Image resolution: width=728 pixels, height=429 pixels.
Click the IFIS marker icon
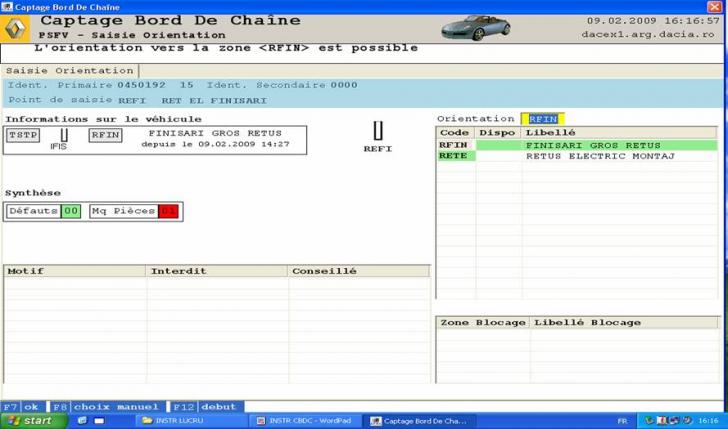[64, 135]
